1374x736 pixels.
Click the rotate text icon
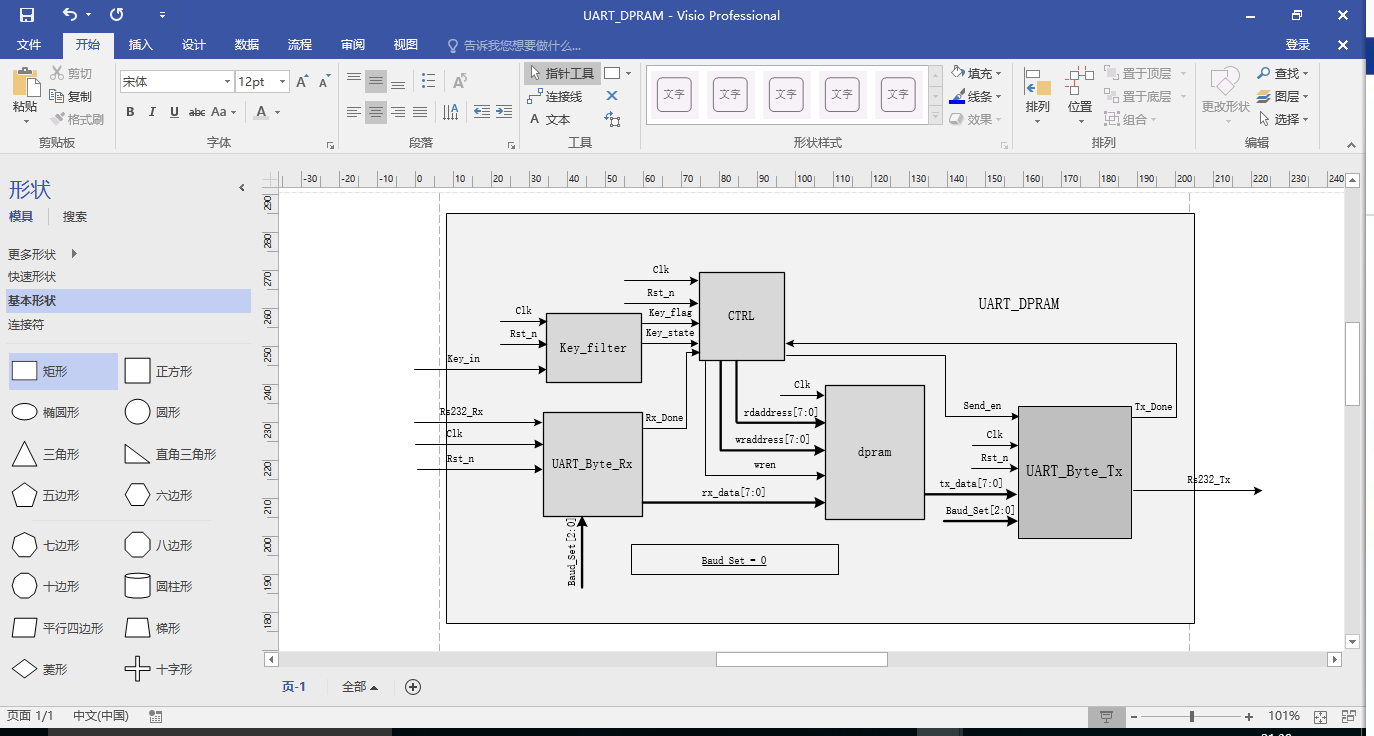pos(460,81)
